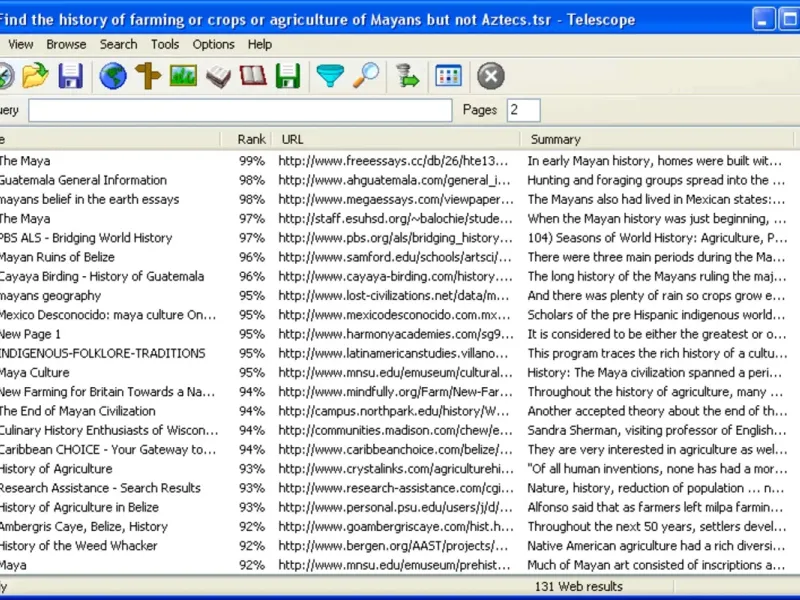Select the 'New Page 1' result
The height and width of the screenshot is (600, 800).
[x=400, y=334]
